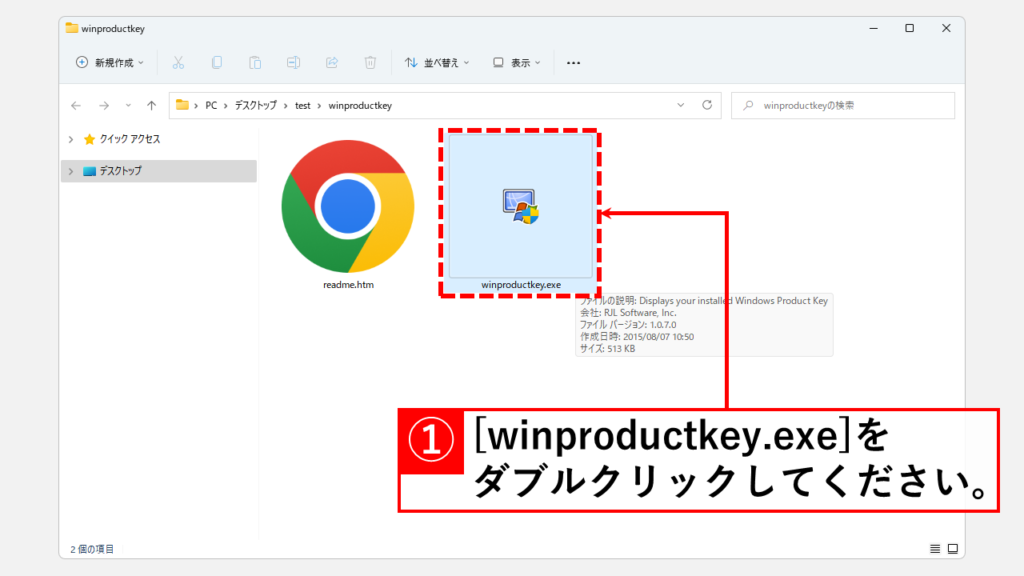Viewport: 1024px width, 576px height.
Task: Click winproductkey in the address breadcrumb
Action: [360, 105]
